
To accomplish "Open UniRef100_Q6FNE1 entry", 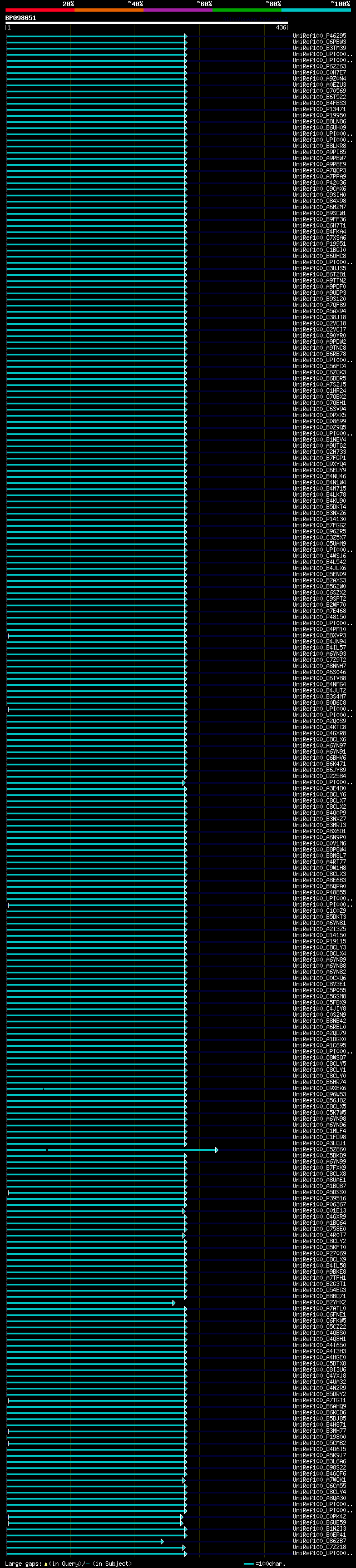I will point(319,1314).
